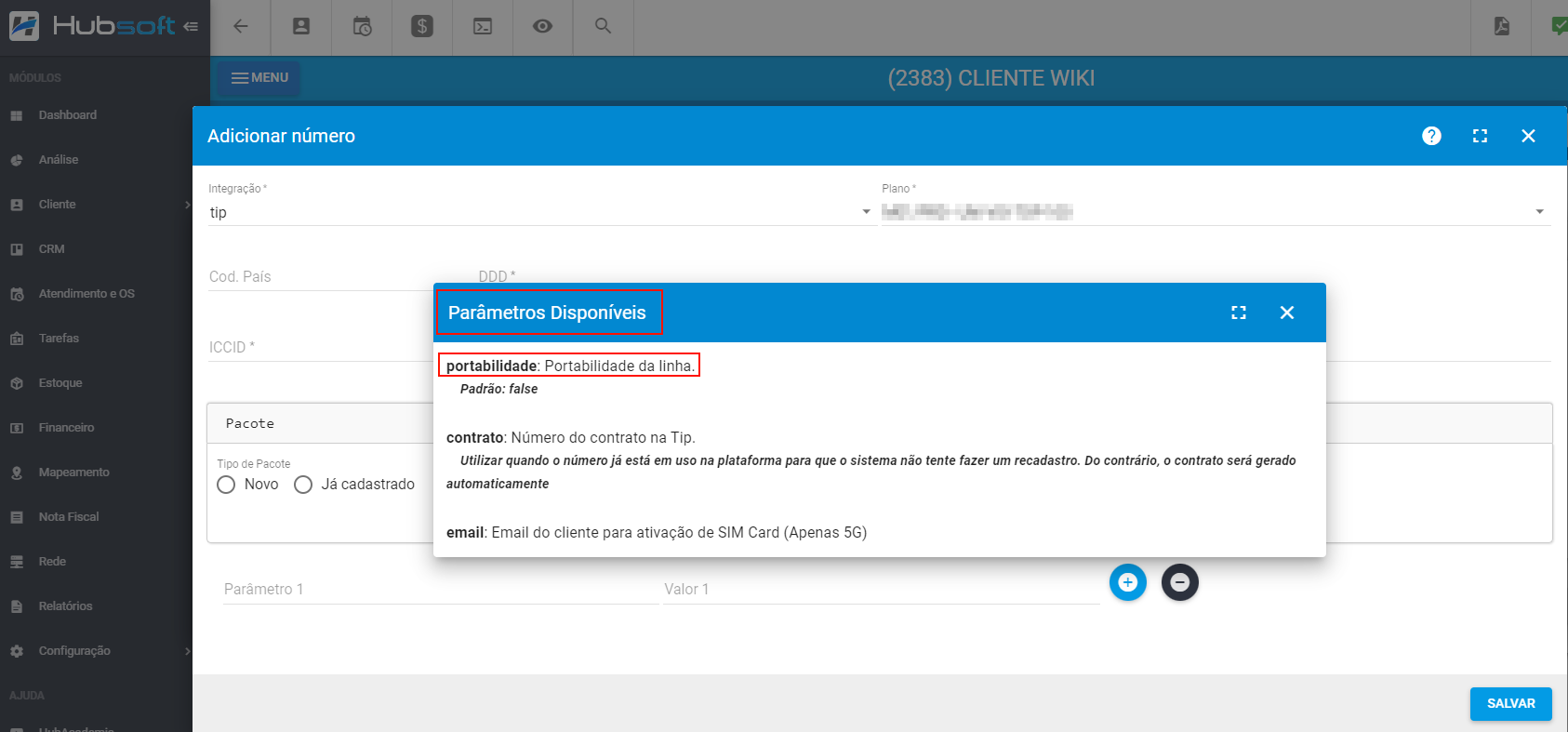Open the client profile card icon
This screenshot has width=1568, height=732.
tap(301, 26)
